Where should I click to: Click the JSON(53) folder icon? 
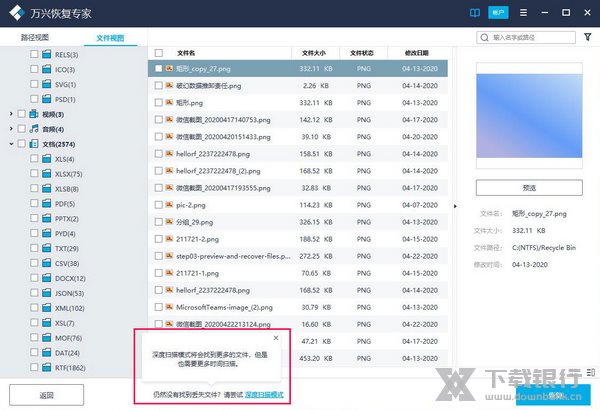pyautogui.click(x=47, y=293)
